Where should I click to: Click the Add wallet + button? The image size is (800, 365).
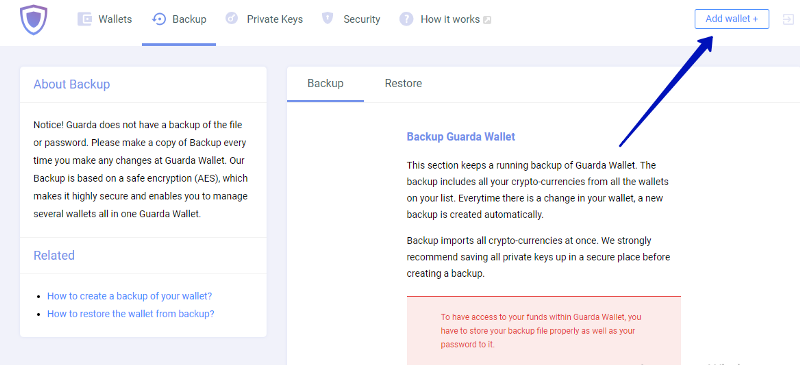(732, 19)
